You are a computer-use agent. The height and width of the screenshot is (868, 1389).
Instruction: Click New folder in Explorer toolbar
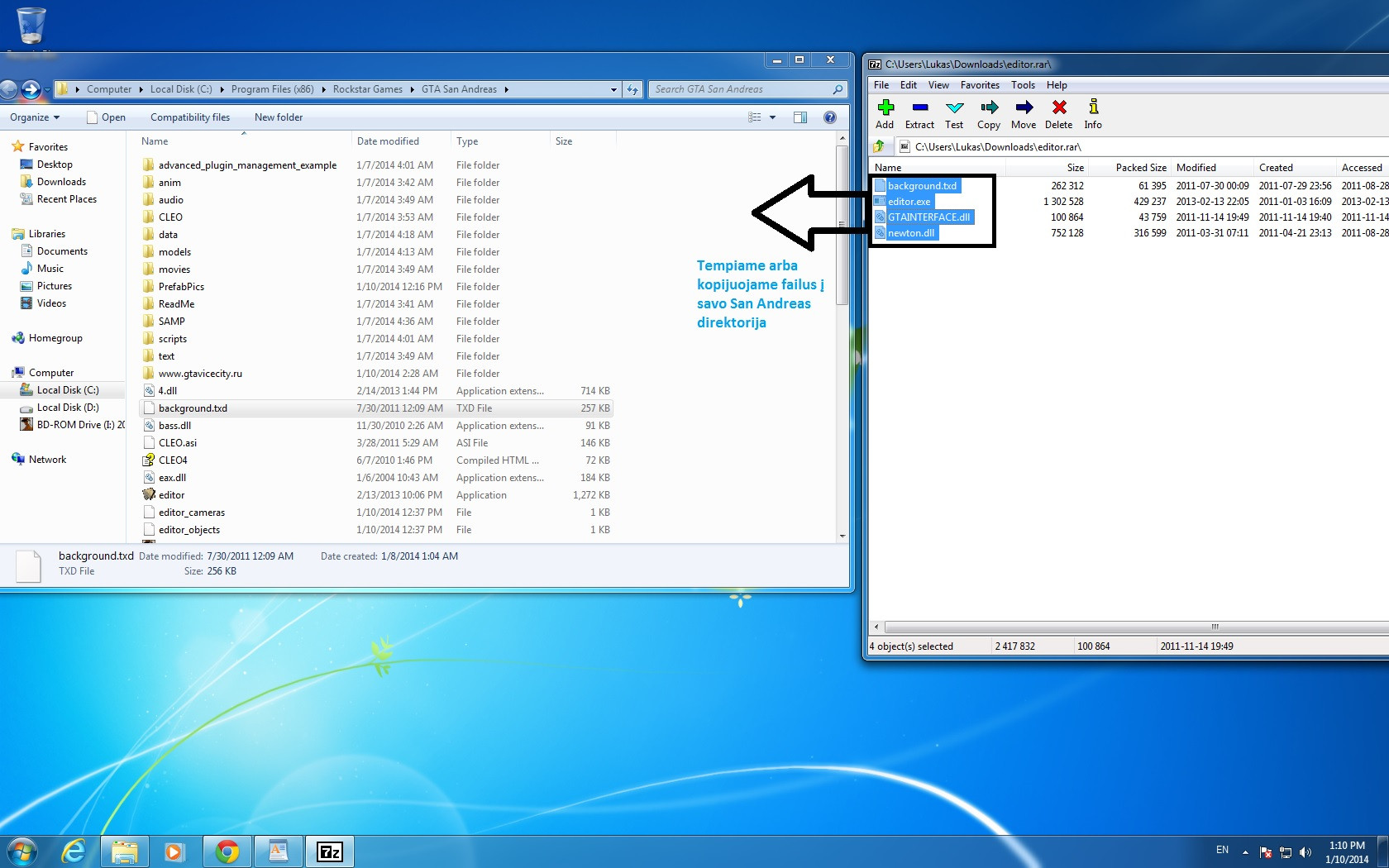279,117
